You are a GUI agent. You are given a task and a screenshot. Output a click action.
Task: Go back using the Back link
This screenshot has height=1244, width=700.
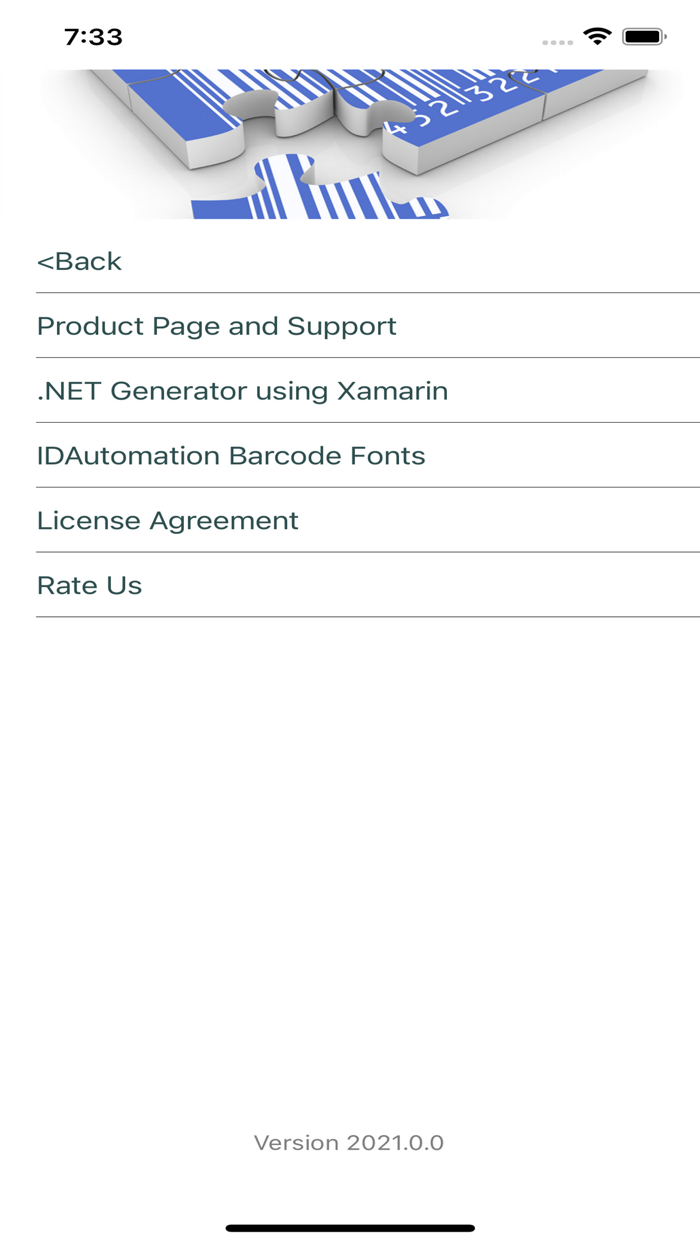pos(78,260)
